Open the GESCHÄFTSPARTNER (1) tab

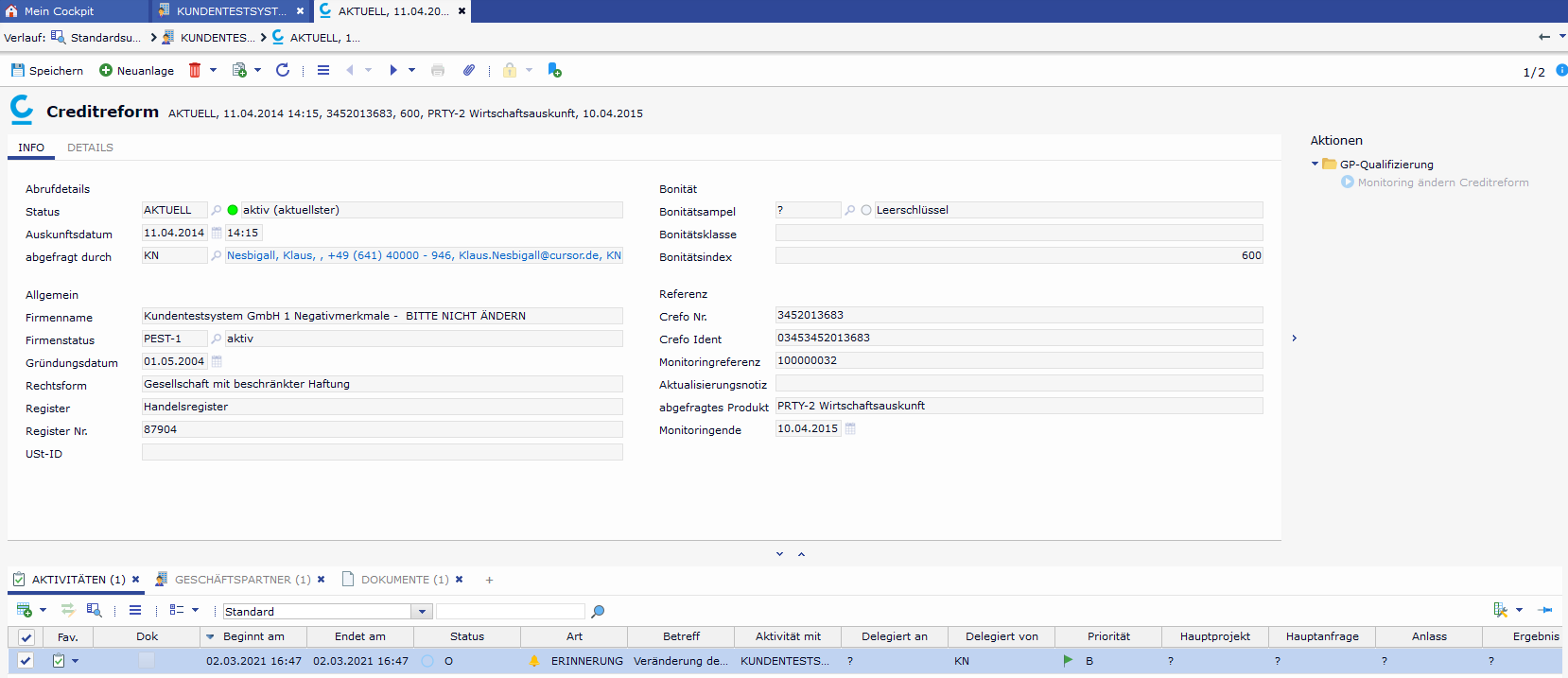(x=242, y=580)
